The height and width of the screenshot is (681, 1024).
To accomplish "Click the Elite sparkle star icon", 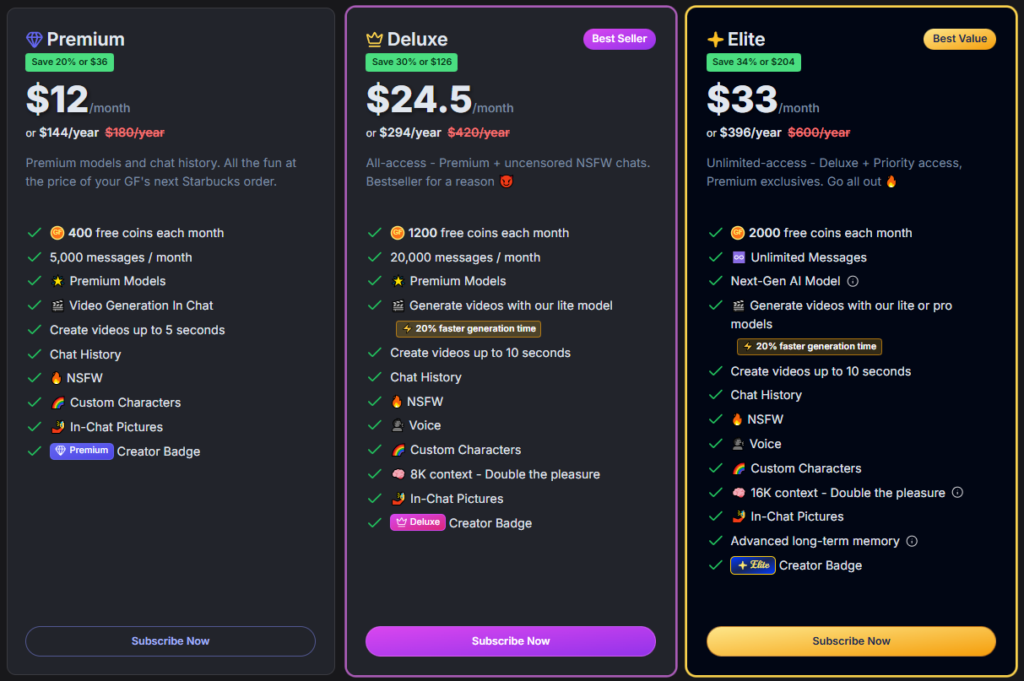I will point(715,40).
